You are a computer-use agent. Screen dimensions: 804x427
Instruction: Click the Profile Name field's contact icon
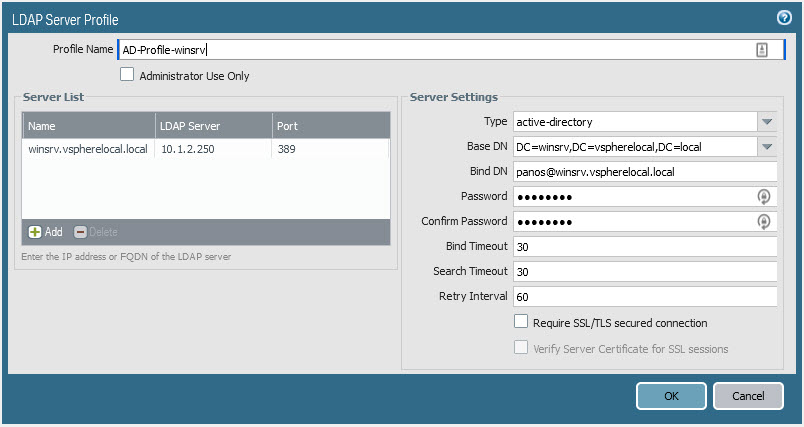(x=762, y=50)
